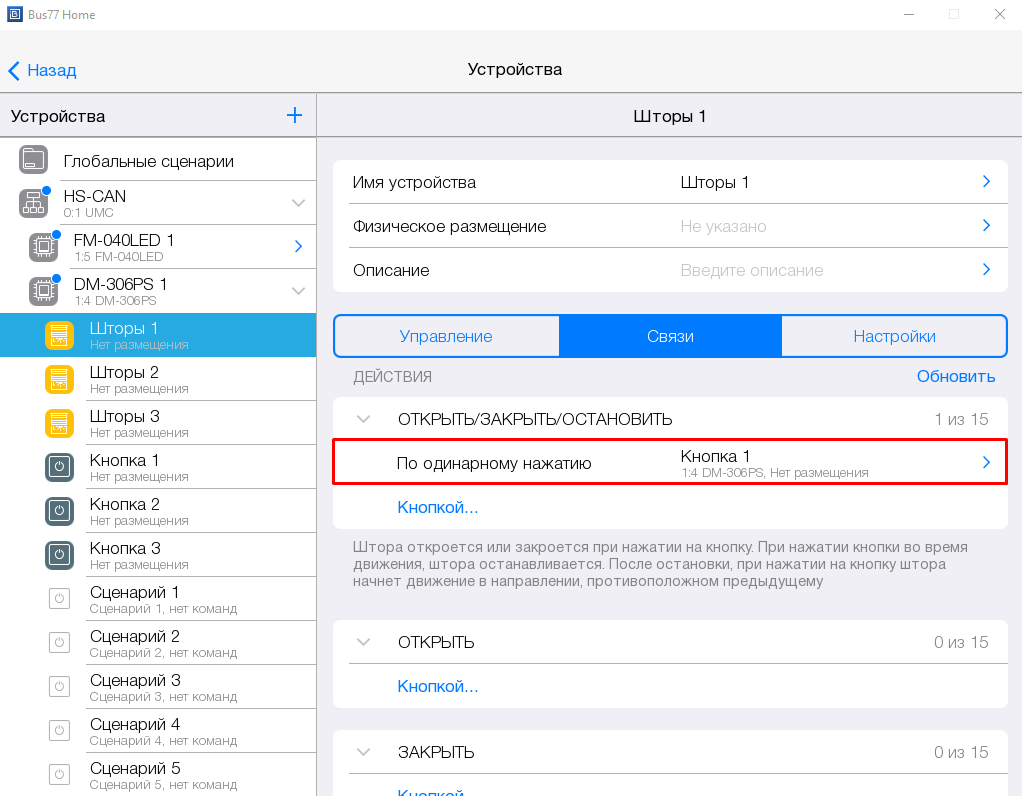Select the HS-CAN network icon
Image resolution: width=1022 pixels, height=796 pixels.
(x=33, y=203)
